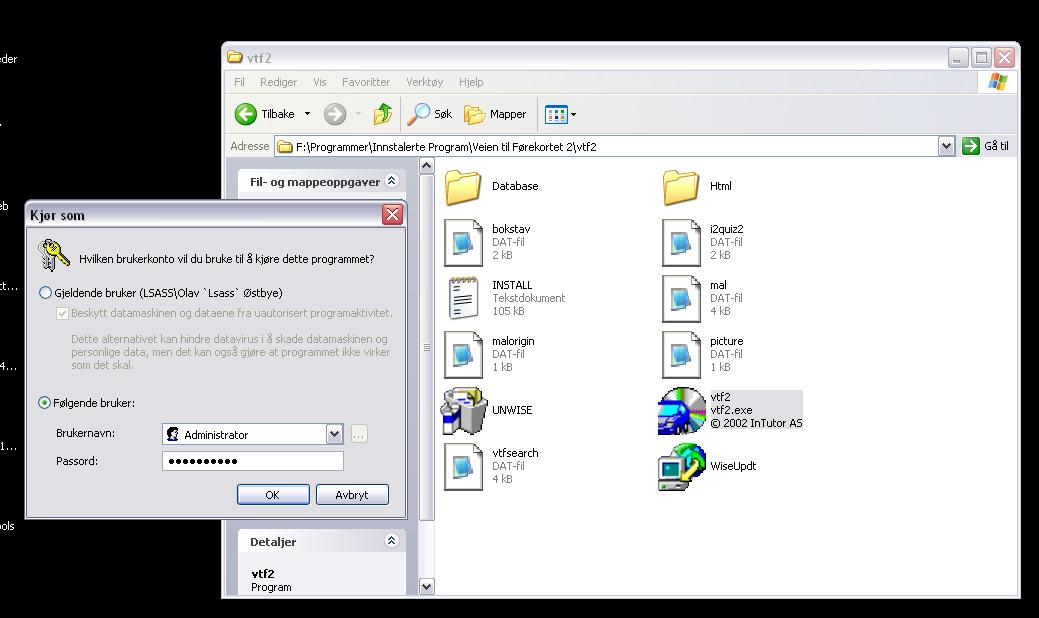Click OK in Kjør som dialog
Image resolution: width=1039 pixels, height=618 pixels.
point(272,495)
